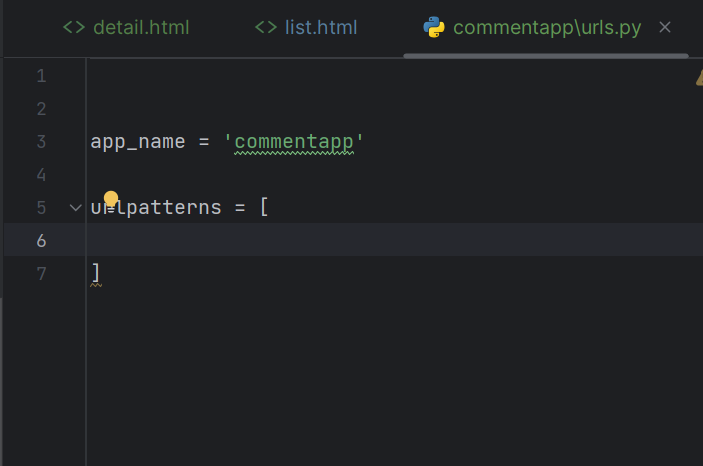Screen dimensions: 703x466
Task: Place cursor on empty line 6
Action: (x=395, y=240)
